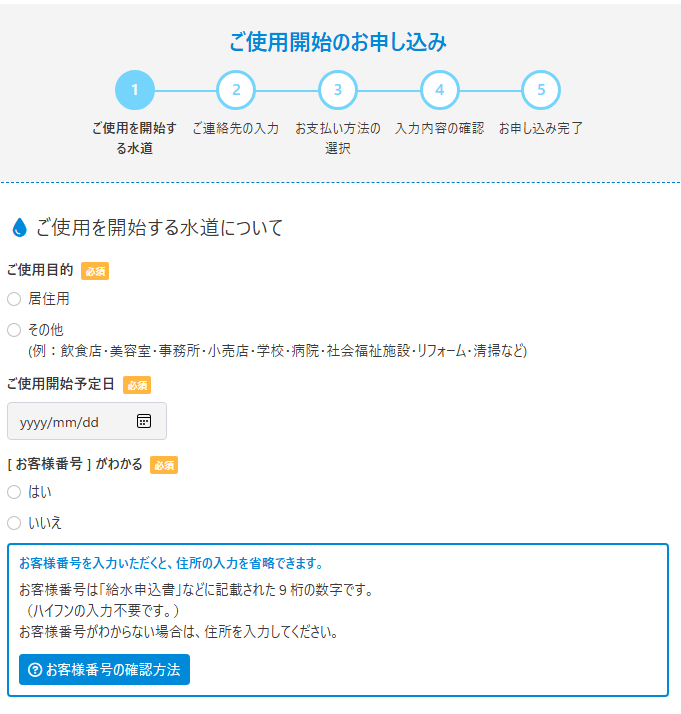
Task: Click the 必須 badge beside ご使用目的
Action: (95, 271)
